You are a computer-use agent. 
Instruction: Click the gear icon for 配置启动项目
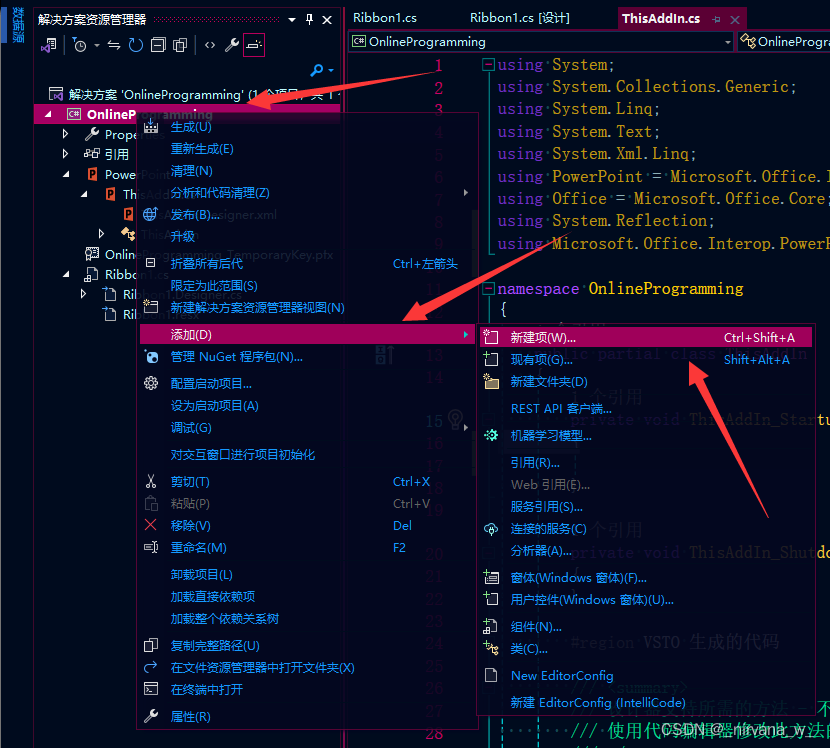[x=151, y=383]
